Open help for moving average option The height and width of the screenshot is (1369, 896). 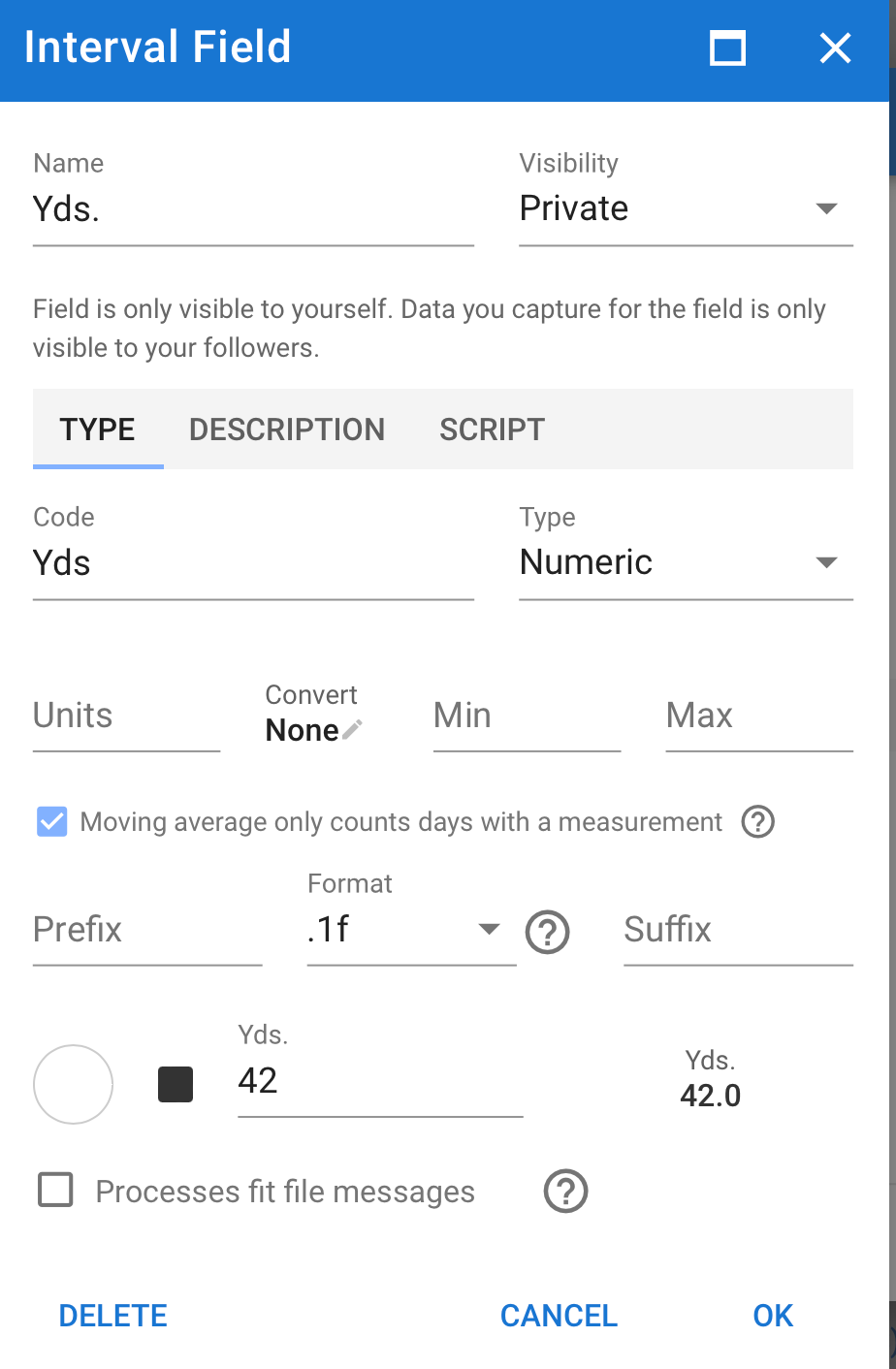[757, 822]
